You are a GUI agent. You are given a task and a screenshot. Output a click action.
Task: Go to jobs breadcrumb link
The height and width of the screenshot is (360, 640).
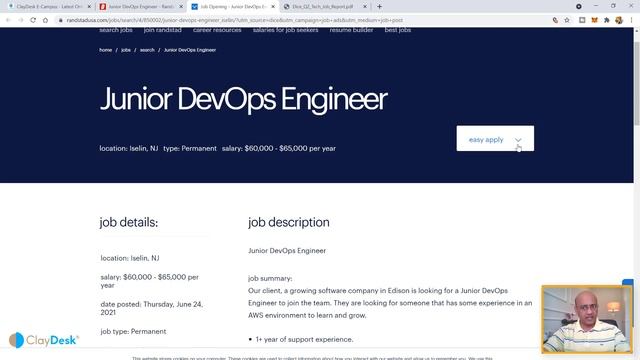[x=126, y=50]
